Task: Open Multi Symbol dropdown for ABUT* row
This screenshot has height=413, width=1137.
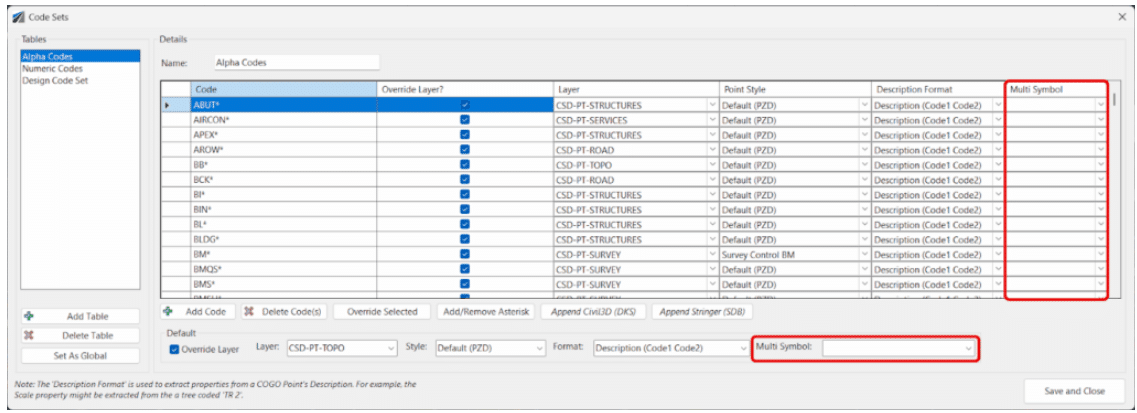Action: 1101,105
